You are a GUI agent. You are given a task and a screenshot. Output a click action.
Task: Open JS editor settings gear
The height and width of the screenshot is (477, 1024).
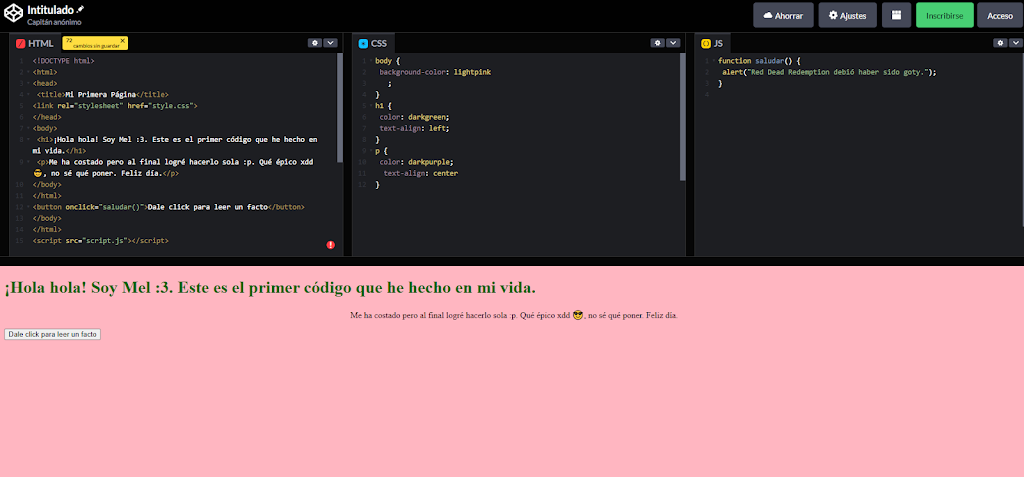click(1000, 43)
